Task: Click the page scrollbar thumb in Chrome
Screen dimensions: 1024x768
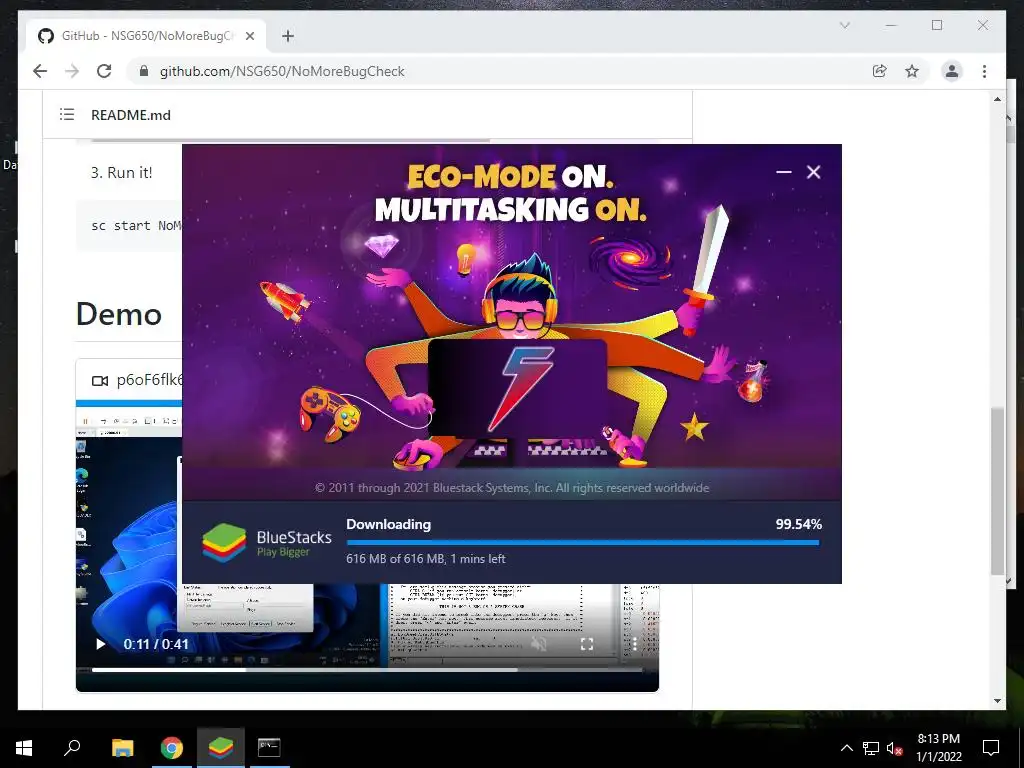Action: click(997, 491)
